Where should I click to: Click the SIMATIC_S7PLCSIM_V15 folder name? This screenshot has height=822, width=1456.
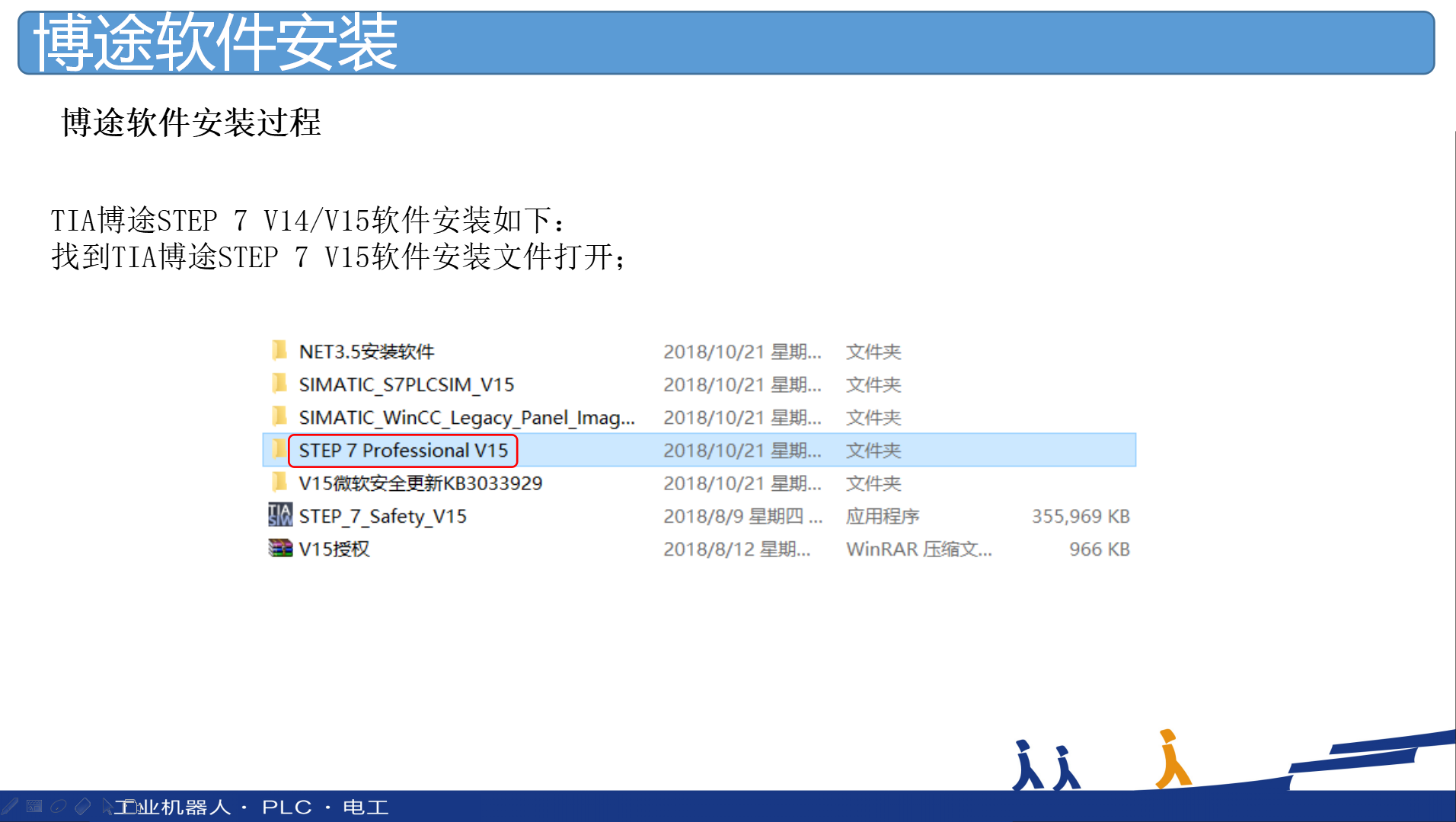(x=406, y=385)
